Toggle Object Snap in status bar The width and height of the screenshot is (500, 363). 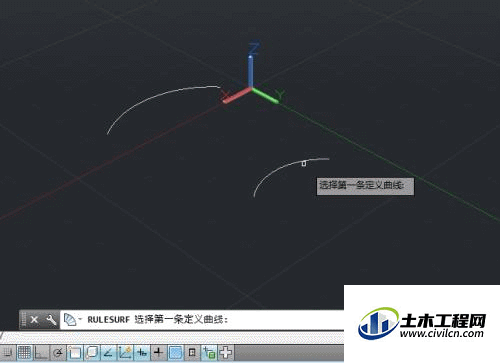(75, 353)
